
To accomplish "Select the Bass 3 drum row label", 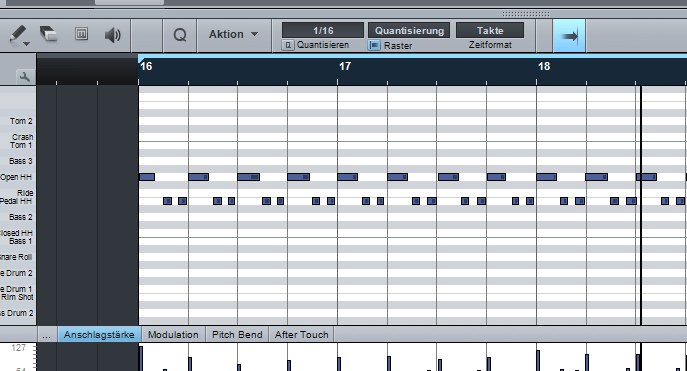I will (x=21, y=161).
